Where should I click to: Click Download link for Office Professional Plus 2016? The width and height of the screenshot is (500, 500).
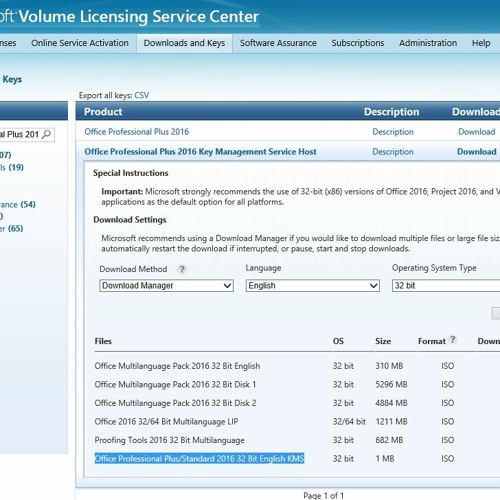click(477, 132)
